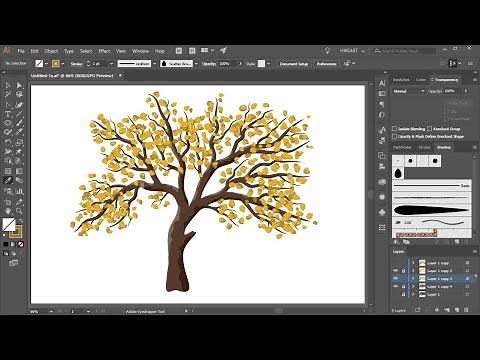
Task: Swap fill and stroke arrows
Action: (21, 221)
